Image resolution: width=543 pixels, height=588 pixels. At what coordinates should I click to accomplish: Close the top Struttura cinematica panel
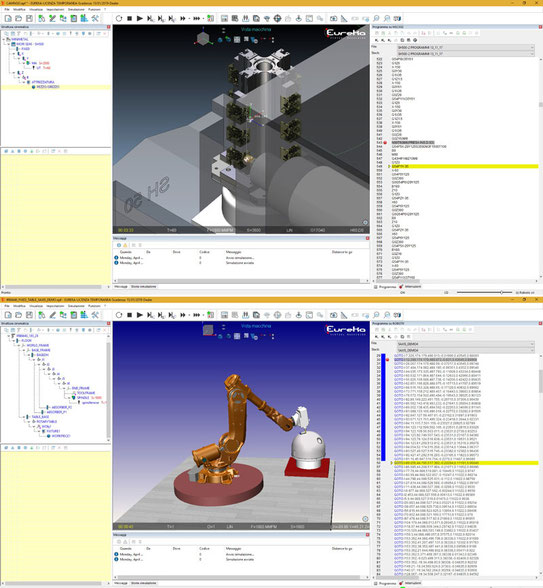109,27
